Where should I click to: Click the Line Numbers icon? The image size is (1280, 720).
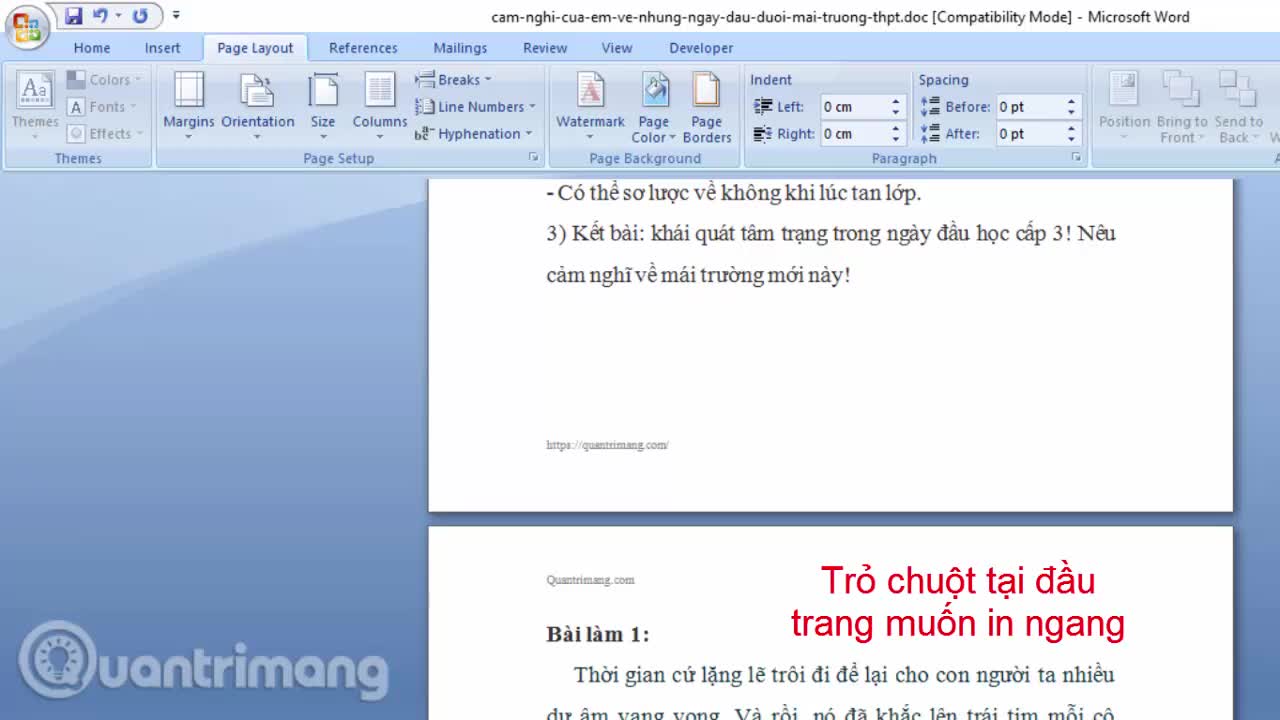pyautogui.click(x=424, y=107)
